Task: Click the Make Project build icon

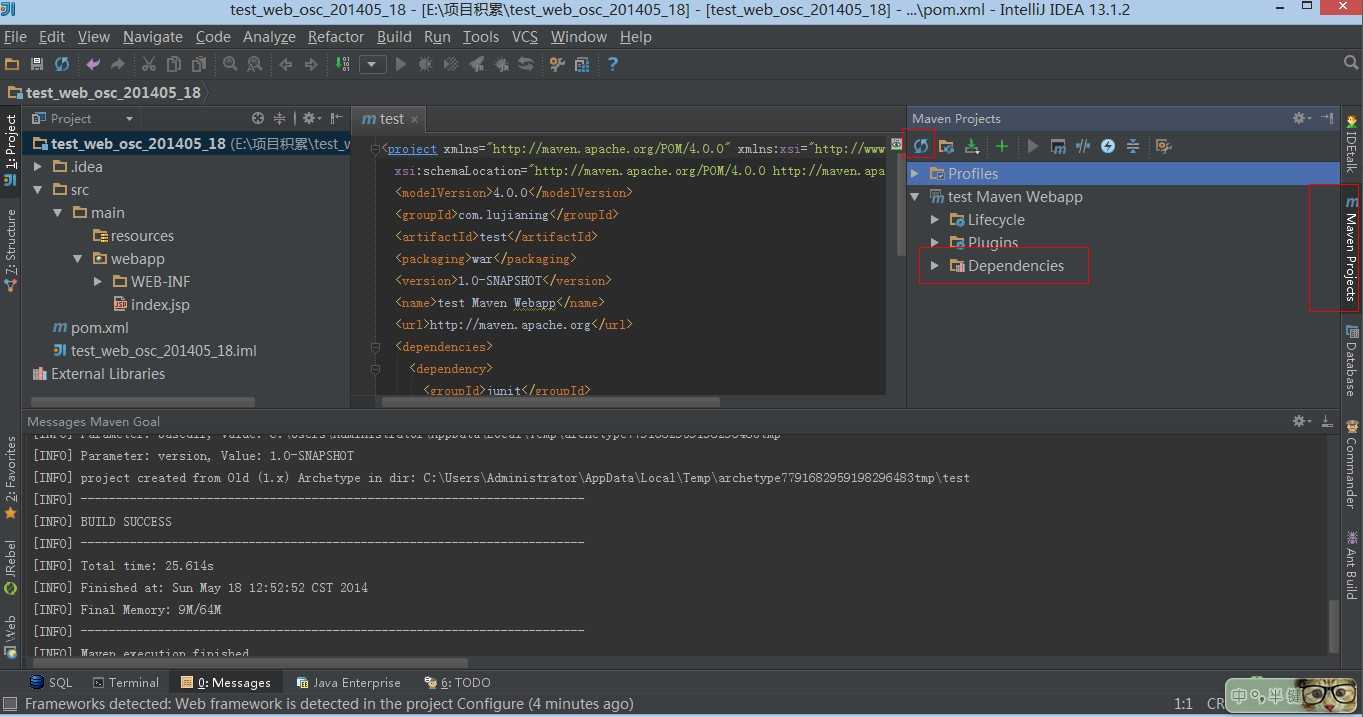Action: (x=343, y=64)
